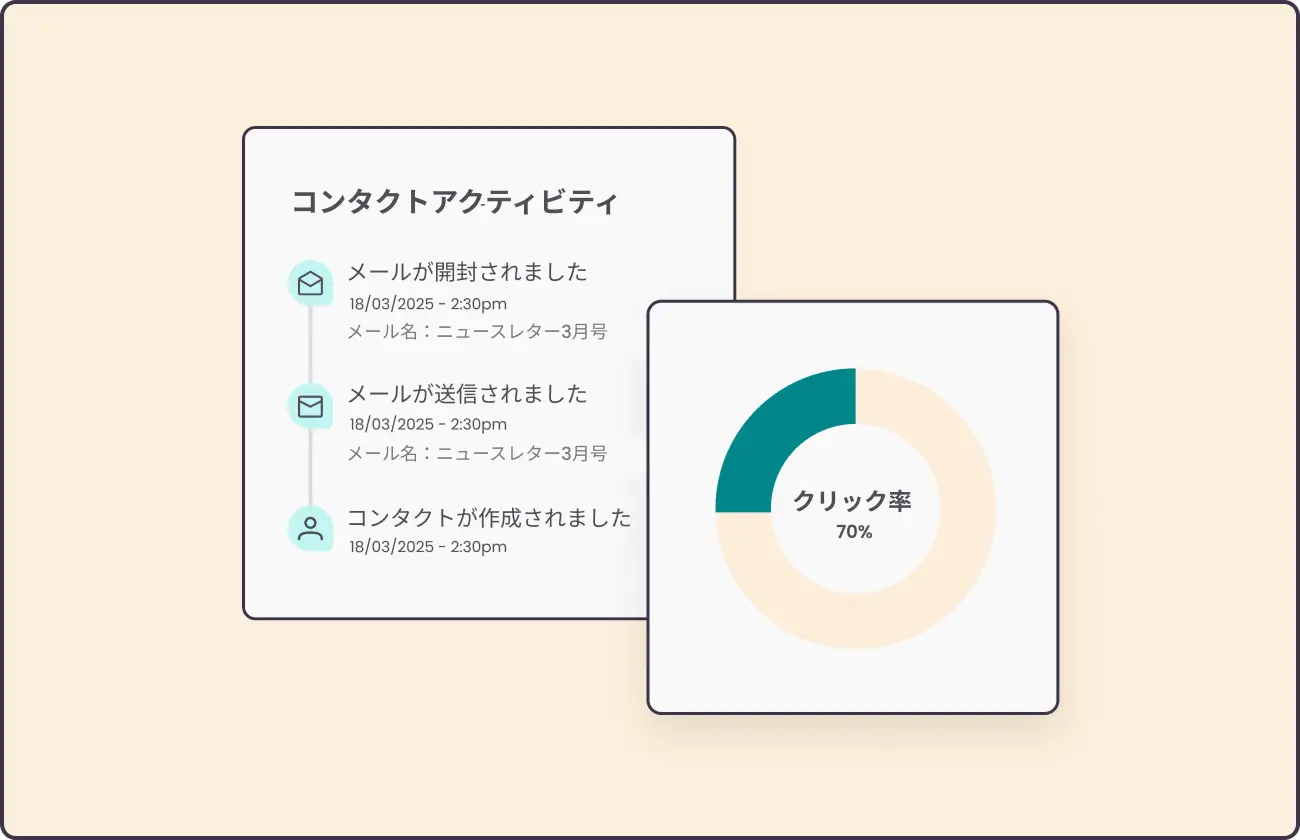The height and width of the screenshot is (840, 1300).
Task: Click the 70% value in the chart
Action: point(854,532)
